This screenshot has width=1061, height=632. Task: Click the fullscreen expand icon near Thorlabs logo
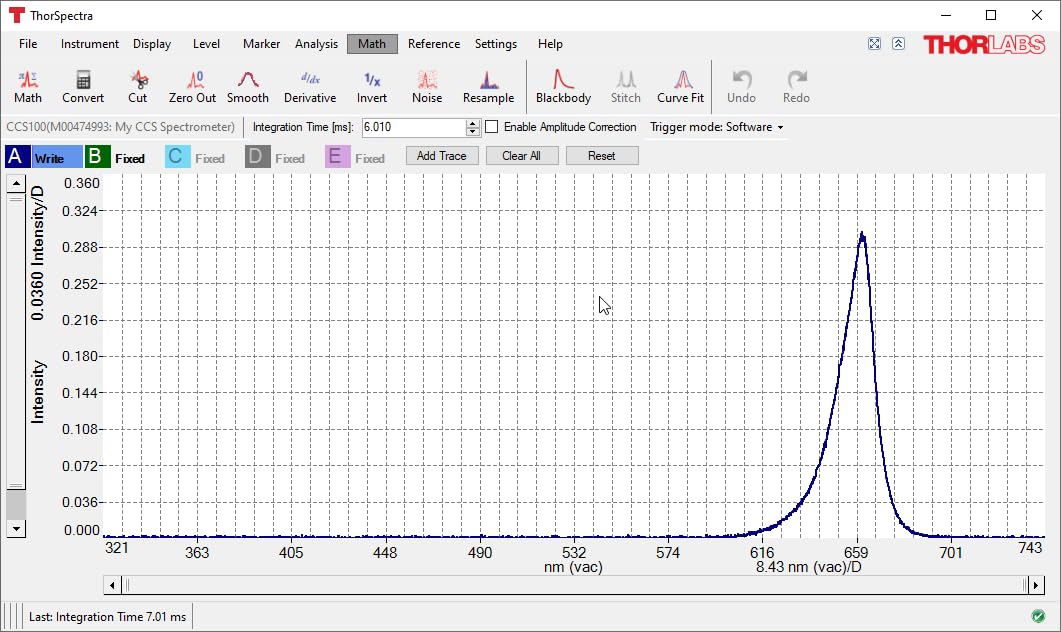click(x=874, y=44)
